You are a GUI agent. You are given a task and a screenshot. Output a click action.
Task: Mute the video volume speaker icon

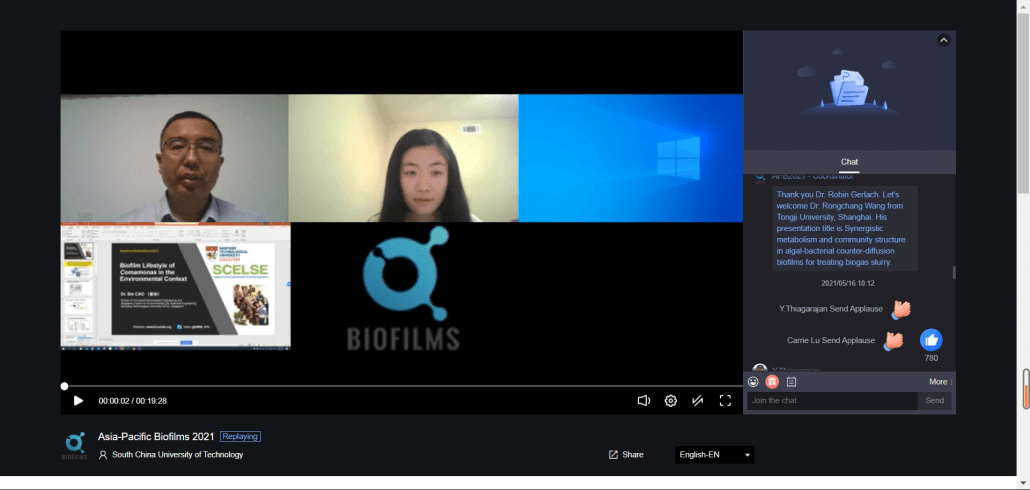(x=644, y=401)
